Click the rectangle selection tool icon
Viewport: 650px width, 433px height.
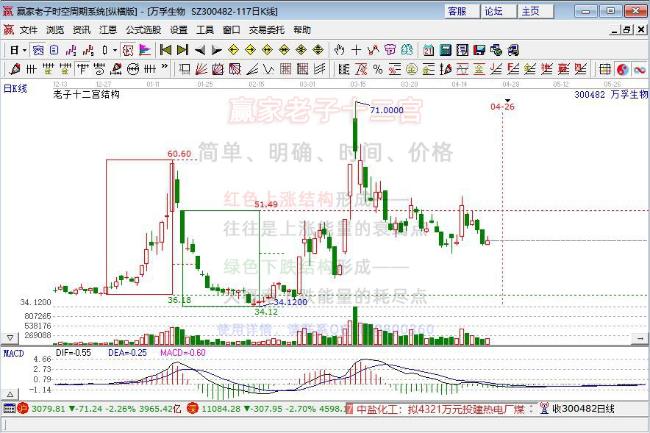(x=184, y=69)
